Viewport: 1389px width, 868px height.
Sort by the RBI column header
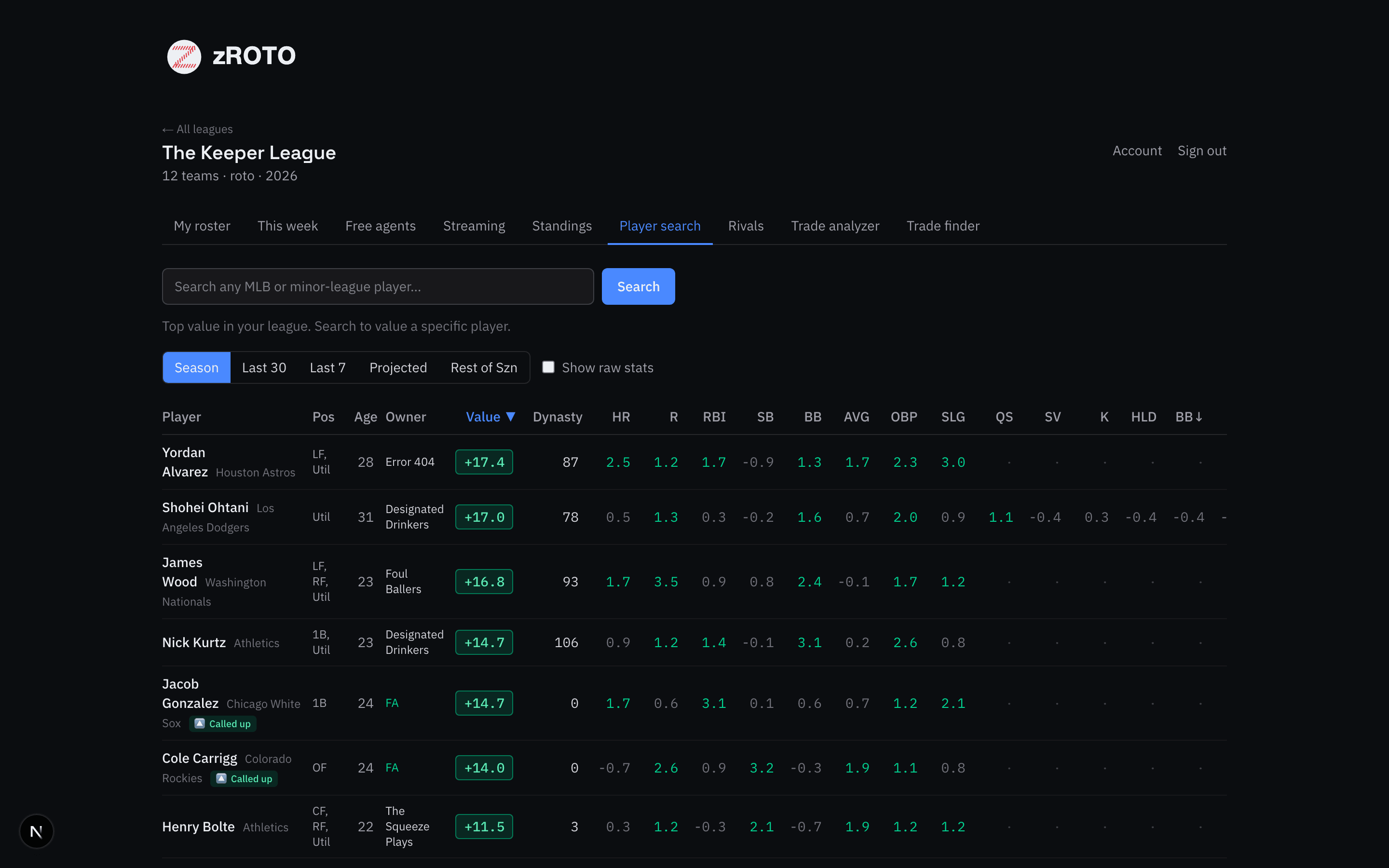(x=715, y=417)
